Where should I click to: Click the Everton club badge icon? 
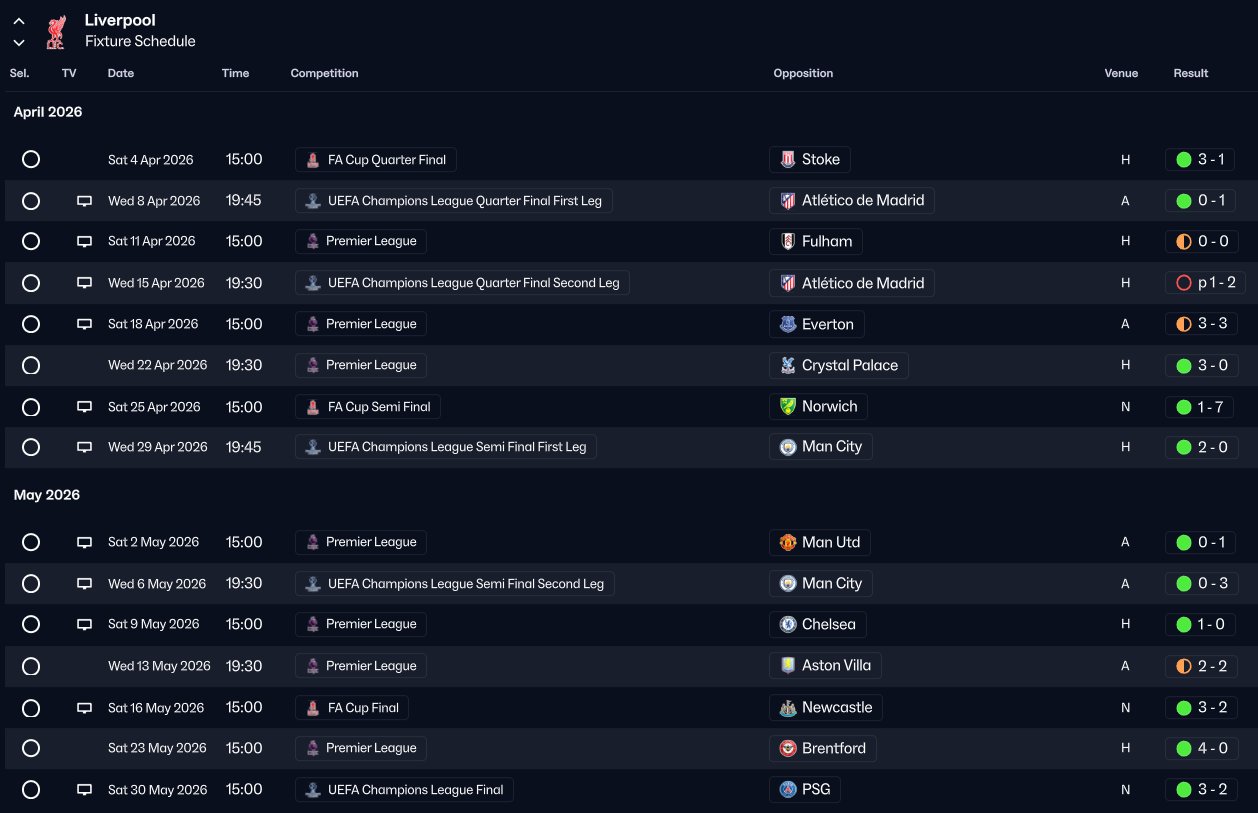pos(788,324)
